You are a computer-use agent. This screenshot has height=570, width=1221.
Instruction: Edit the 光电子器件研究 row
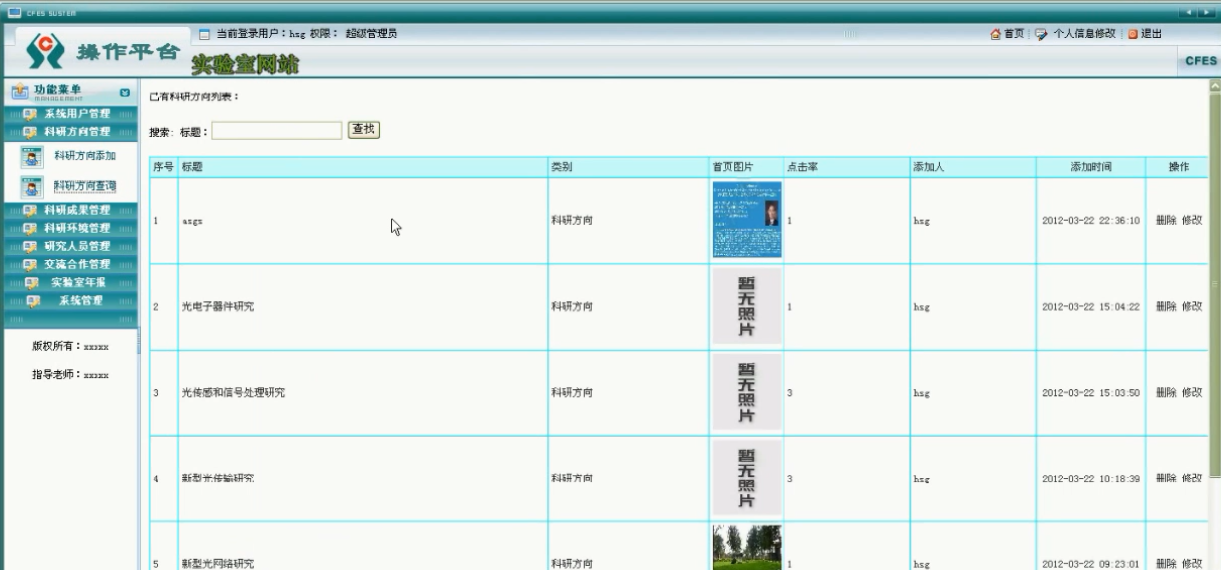click(1192, 307)
